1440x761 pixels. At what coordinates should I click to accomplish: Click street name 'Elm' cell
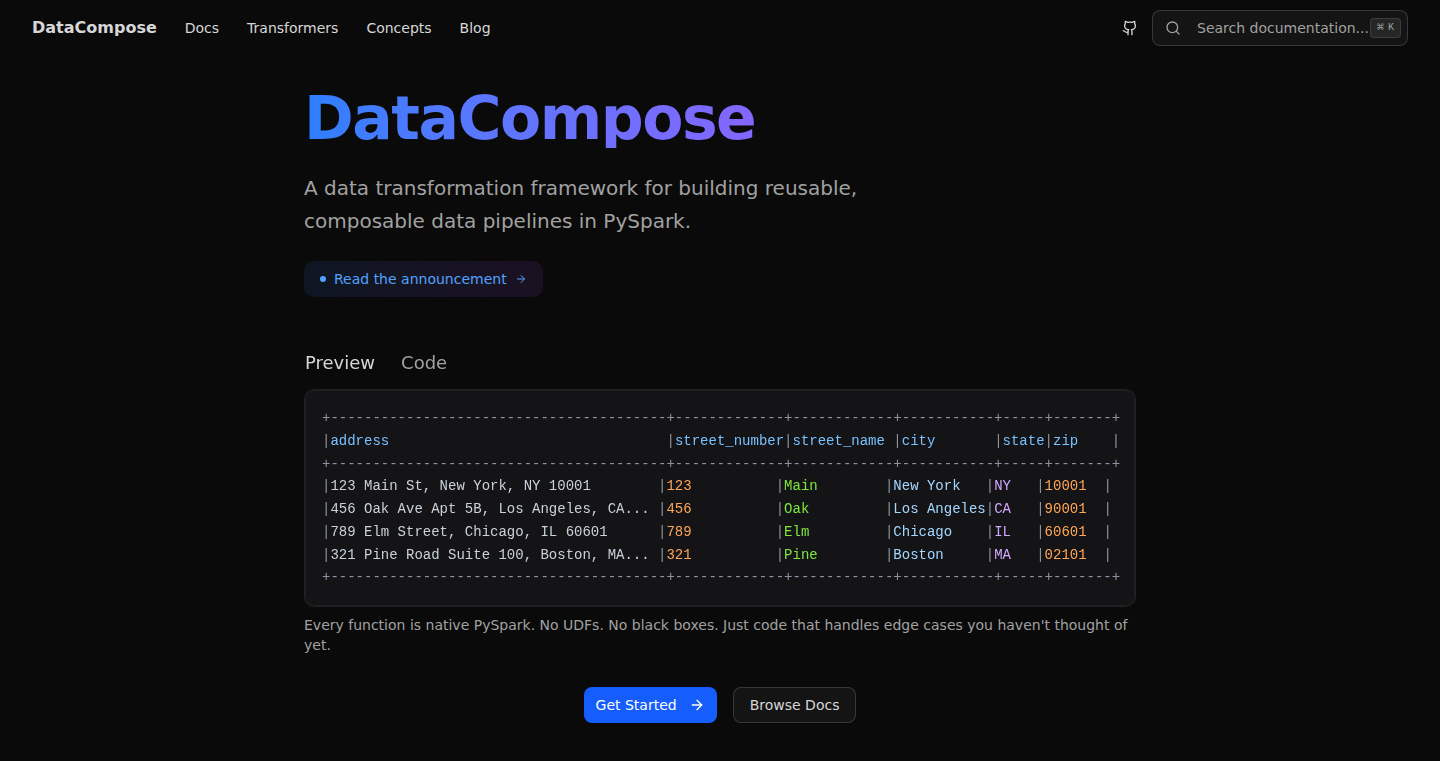pyautogui.click(x=797, y=532)
